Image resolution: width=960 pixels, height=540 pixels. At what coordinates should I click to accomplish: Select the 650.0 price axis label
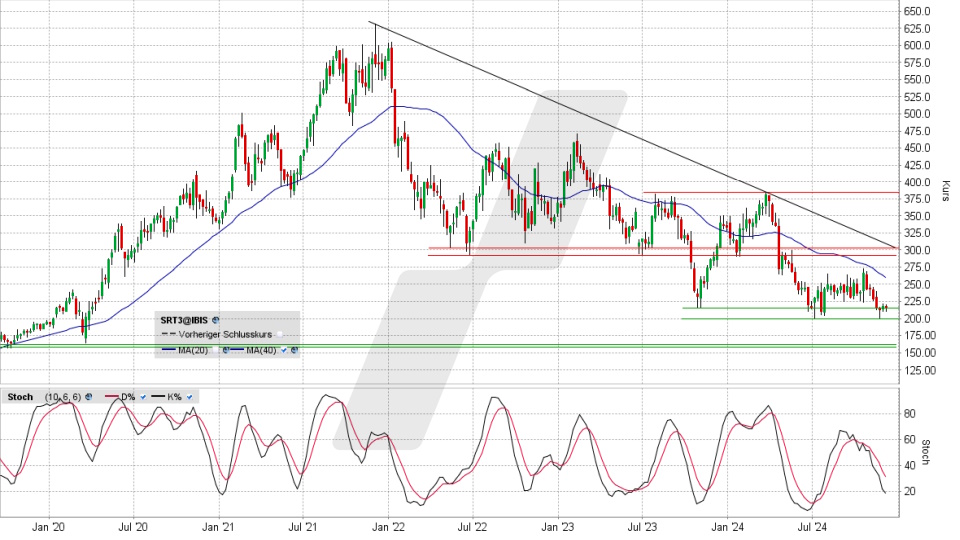click(x=917, y=12)
